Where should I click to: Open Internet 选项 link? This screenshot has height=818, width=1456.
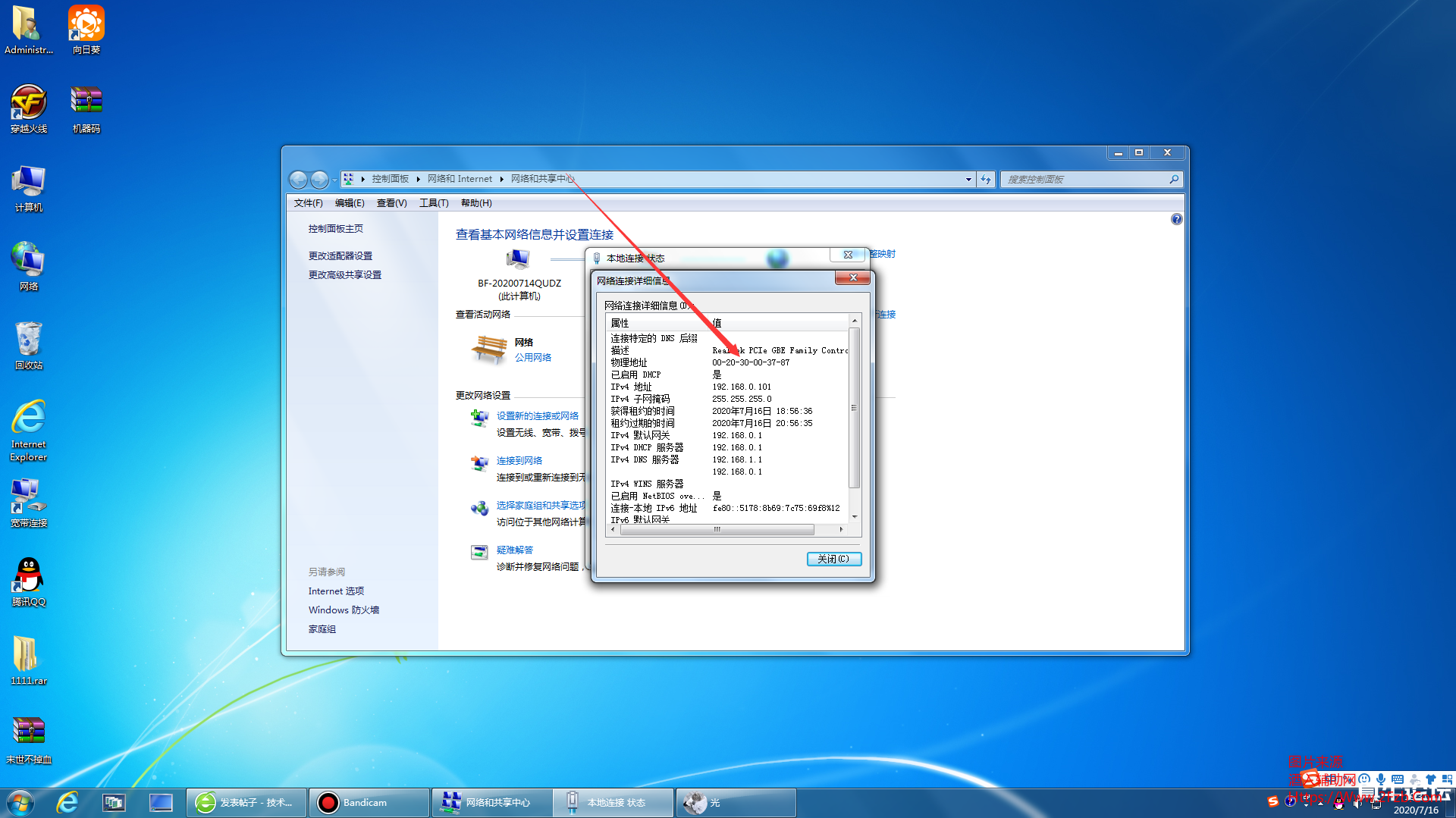pos(336,591)
